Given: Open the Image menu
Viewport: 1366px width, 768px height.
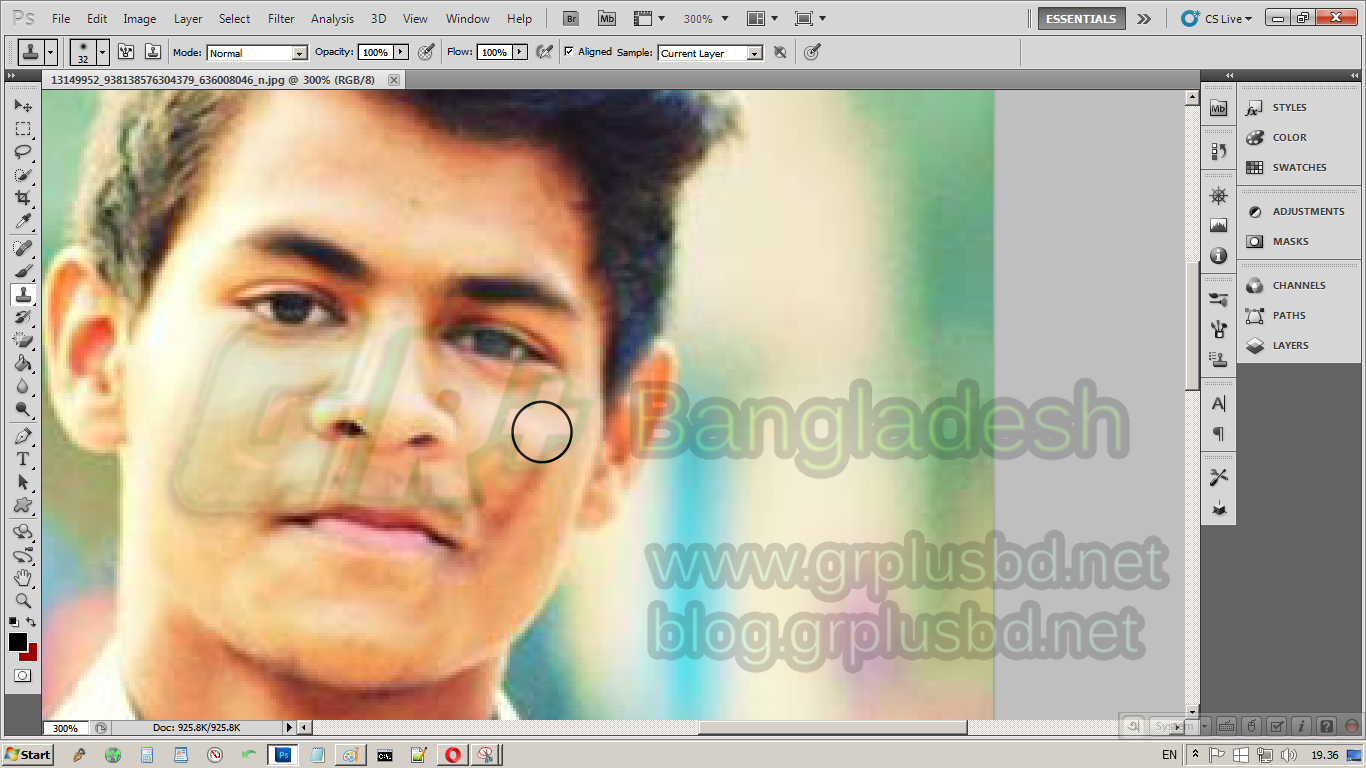Looking at the screenshot, I should [140, 18].
